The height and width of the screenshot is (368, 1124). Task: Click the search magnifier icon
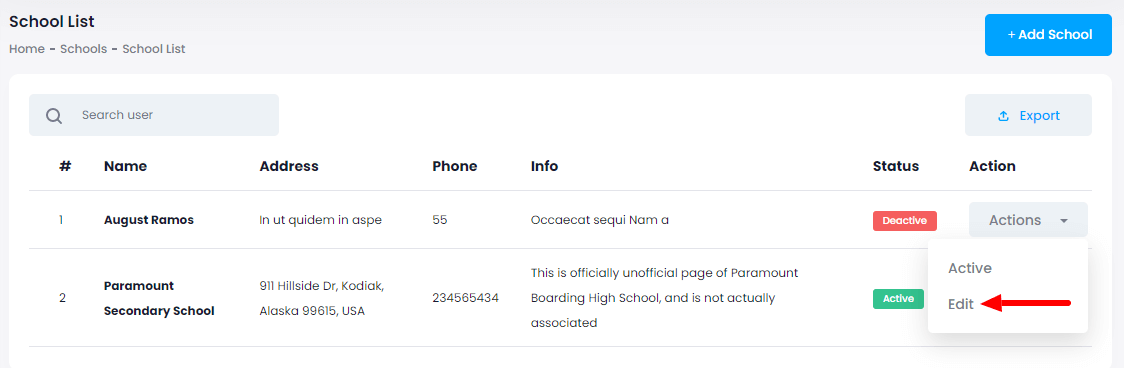[x=54, y=115]
